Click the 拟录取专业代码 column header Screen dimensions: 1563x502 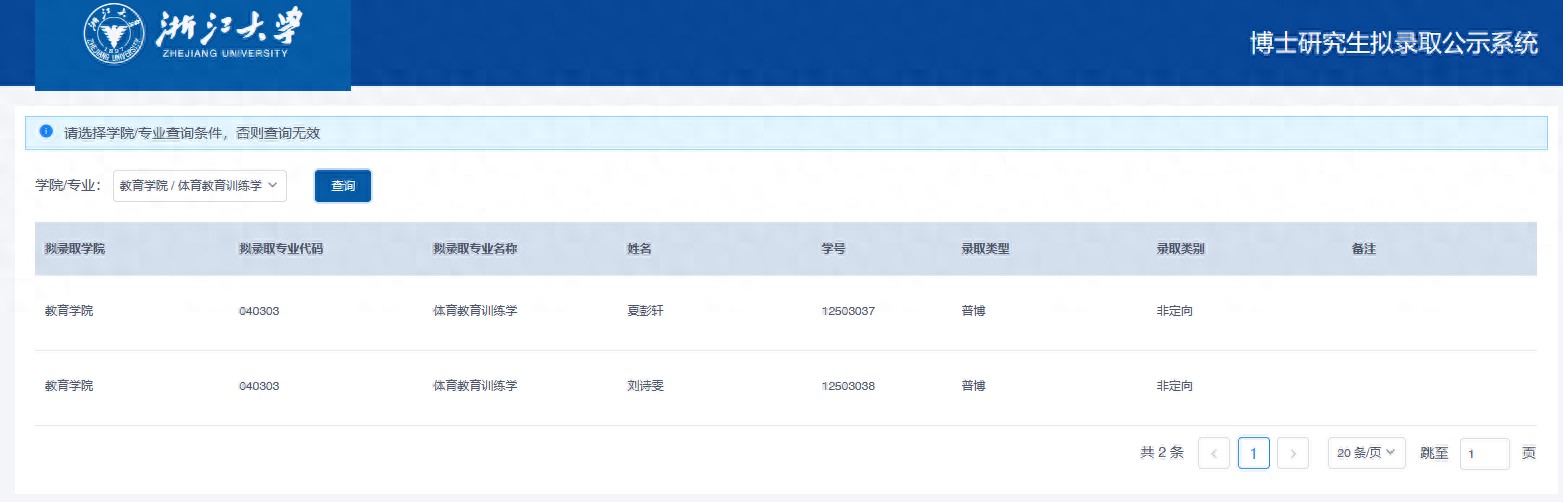[281, 249]
